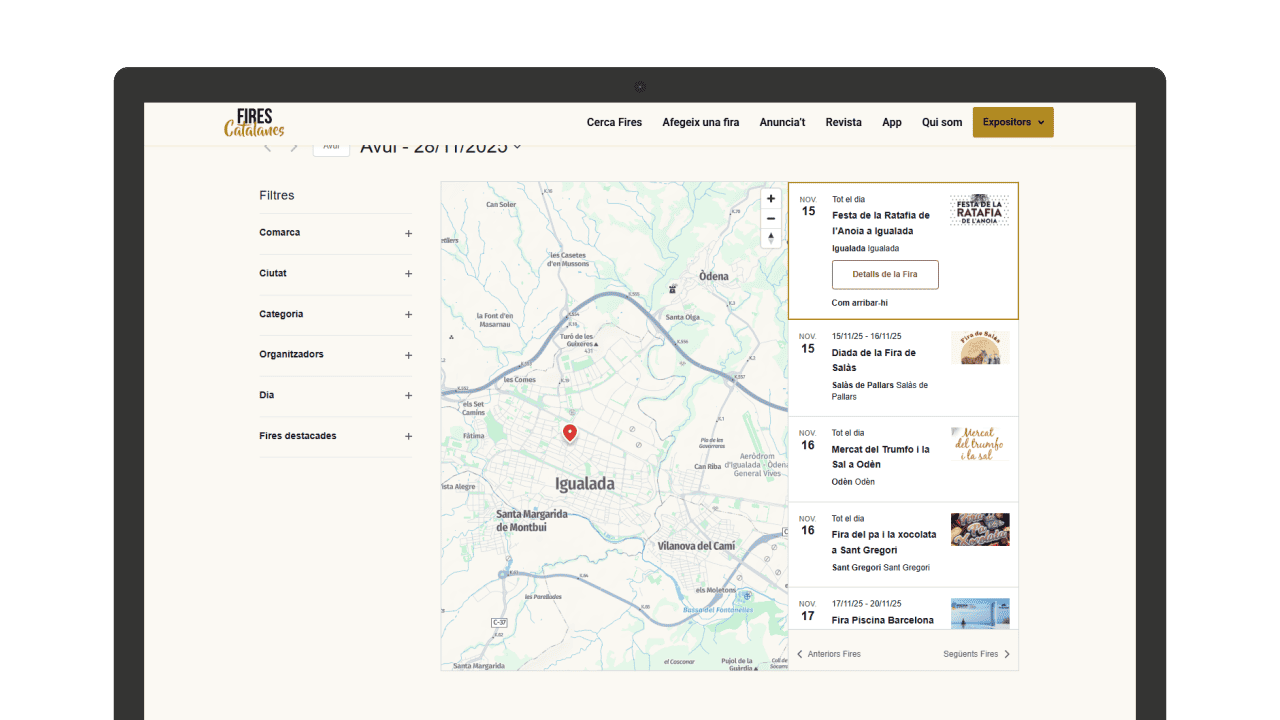Screen dimensions: 1280x720
Task: Click the red location pin in Igualada
Action: coord(570,432)
